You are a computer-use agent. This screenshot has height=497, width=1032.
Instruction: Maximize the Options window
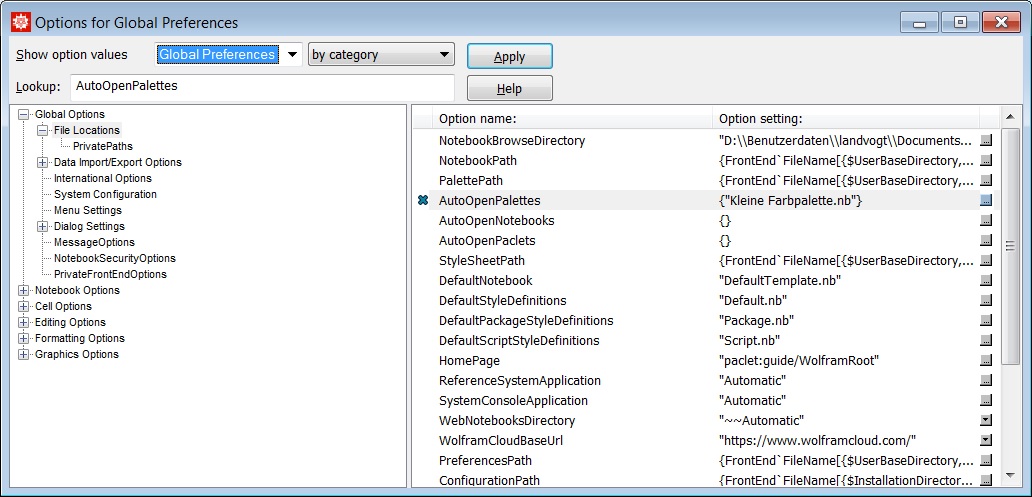960,22
